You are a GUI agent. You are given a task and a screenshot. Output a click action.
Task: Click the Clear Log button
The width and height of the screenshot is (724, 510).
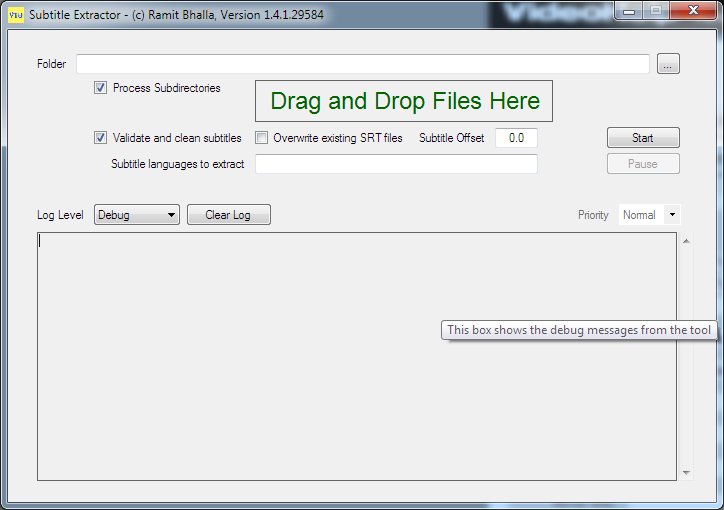tap(229, 215)
